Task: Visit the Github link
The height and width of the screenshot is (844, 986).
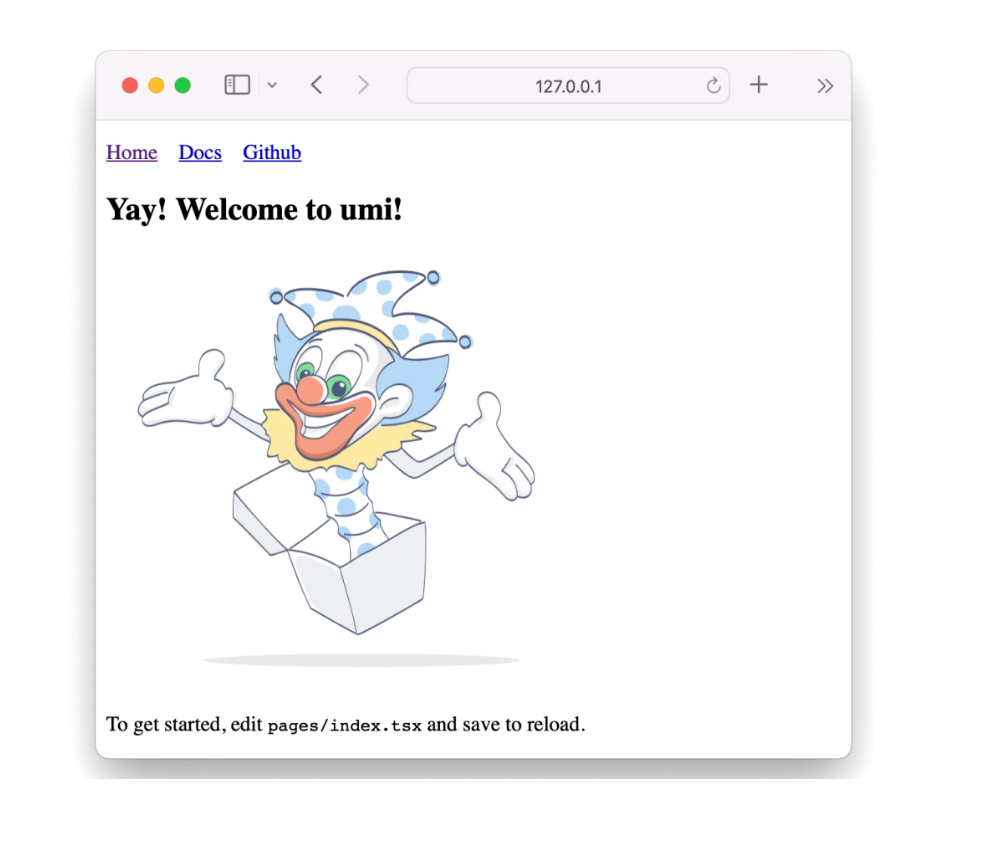Action: (x=272, y=152)
